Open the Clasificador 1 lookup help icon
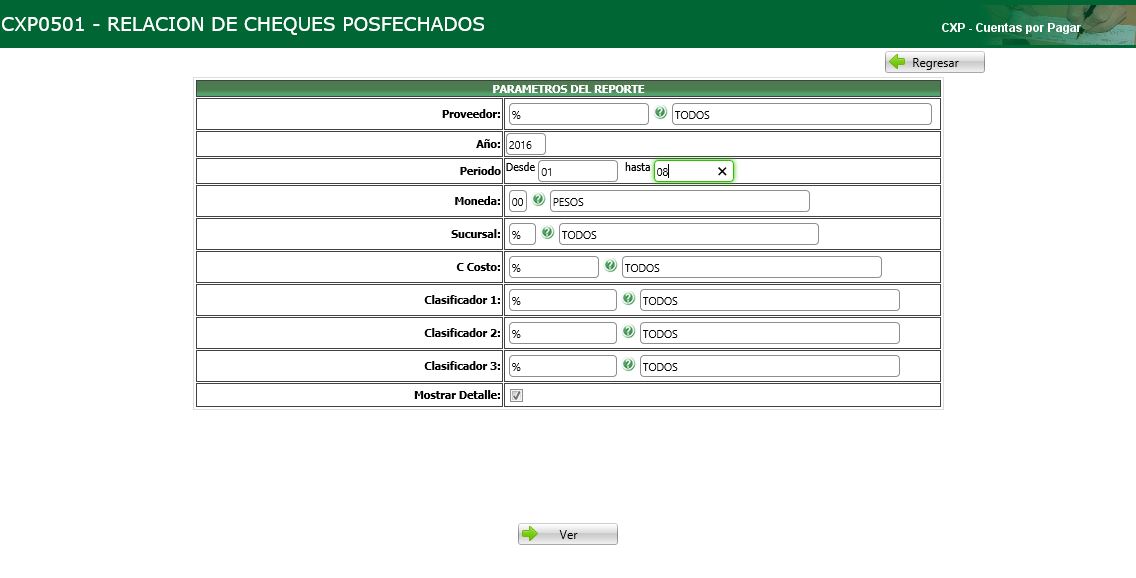This screenshot has height=578, width=1136. click(628, 299)
